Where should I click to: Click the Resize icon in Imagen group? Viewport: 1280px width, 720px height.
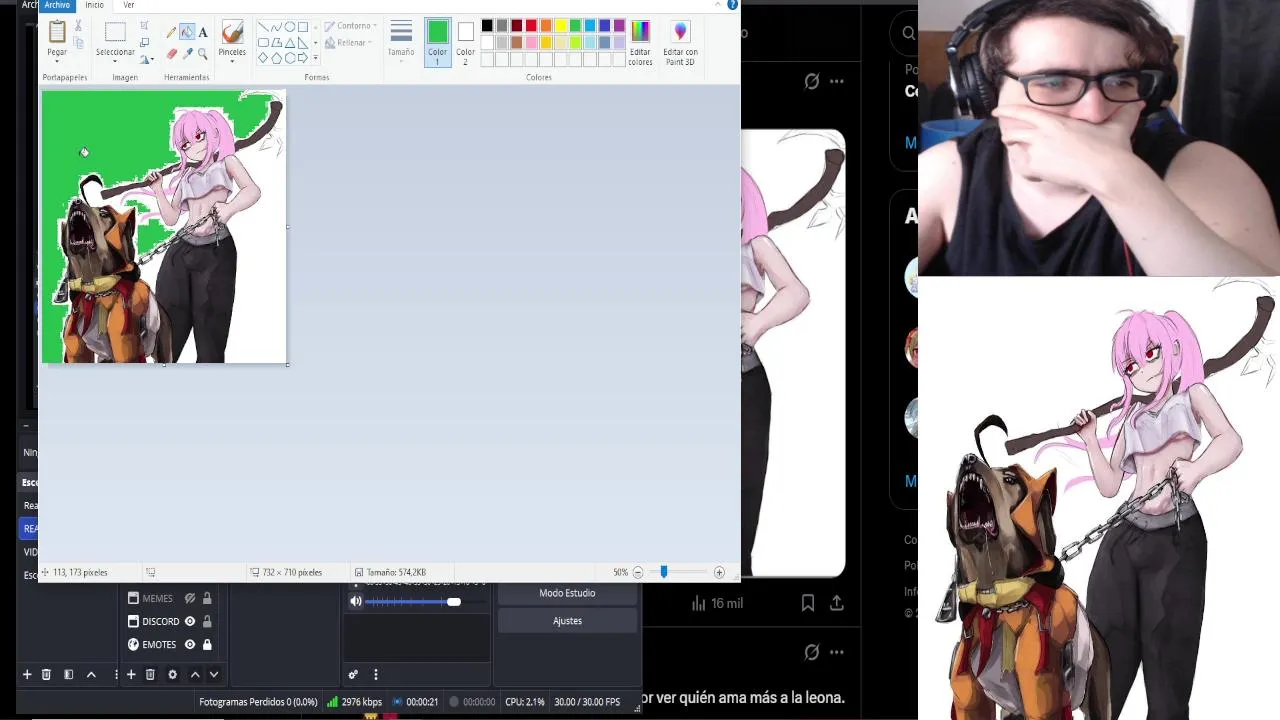click(x=145, y=42)
